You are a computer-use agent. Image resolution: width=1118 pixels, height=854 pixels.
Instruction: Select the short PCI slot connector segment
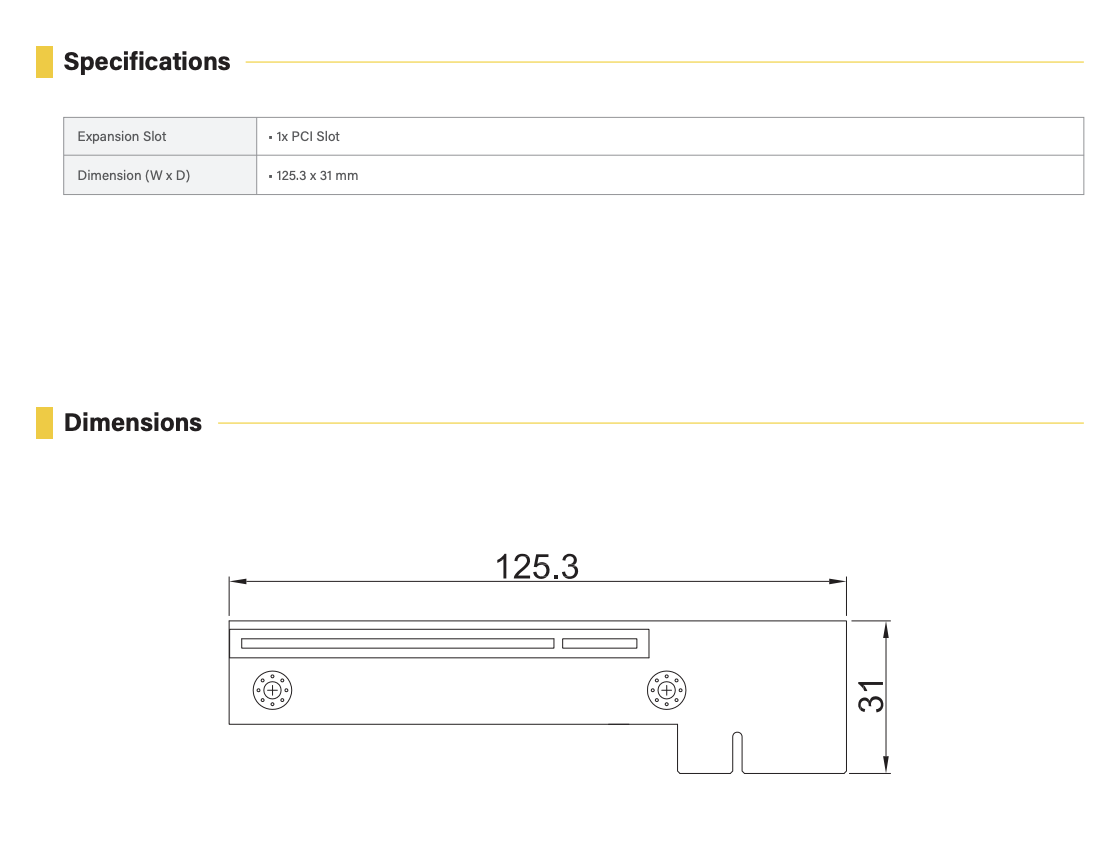(599, 643)
